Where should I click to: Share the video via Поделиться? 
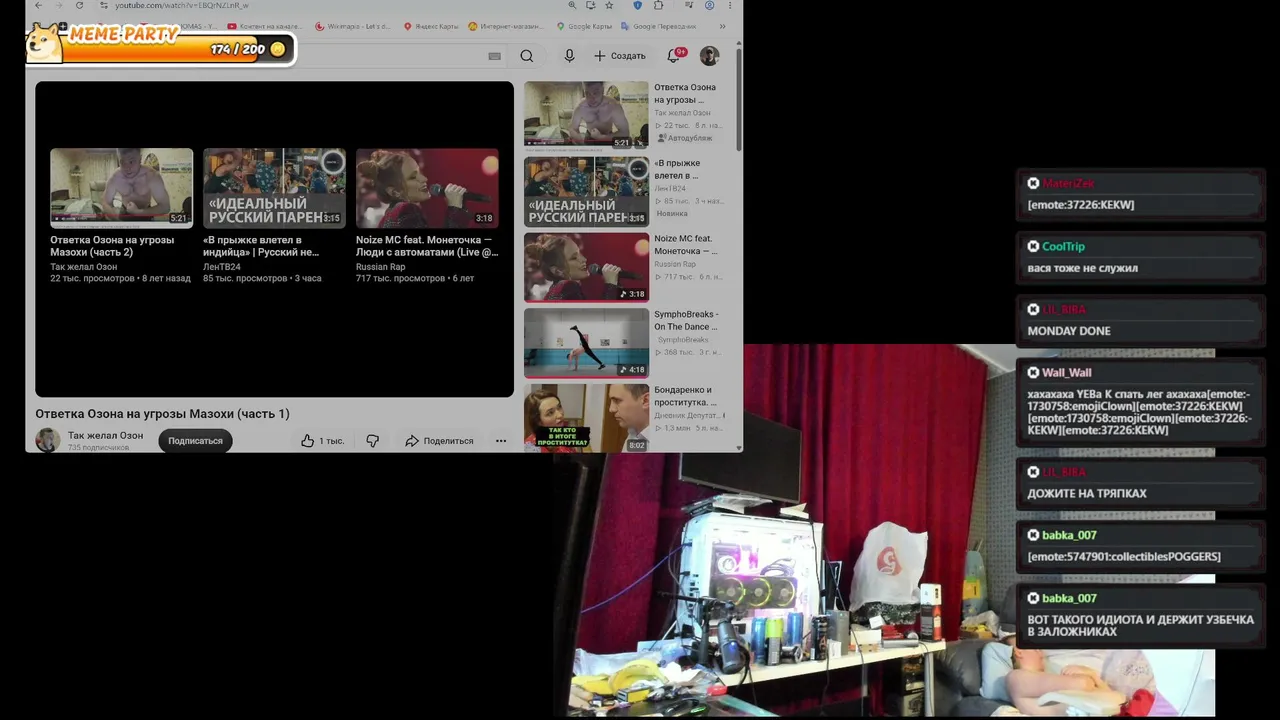[439, 441]
